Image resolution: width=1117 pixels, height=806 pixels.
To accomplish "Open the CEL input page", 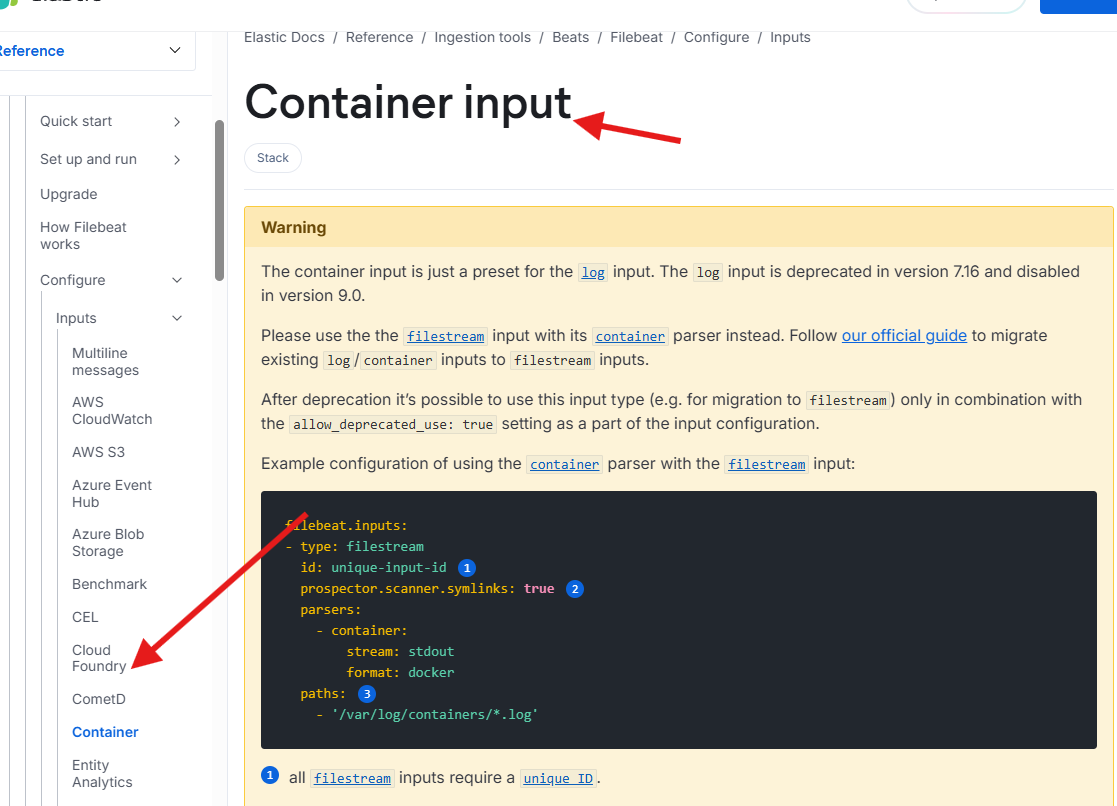I will pyautogui.click(x=85, y=616).
